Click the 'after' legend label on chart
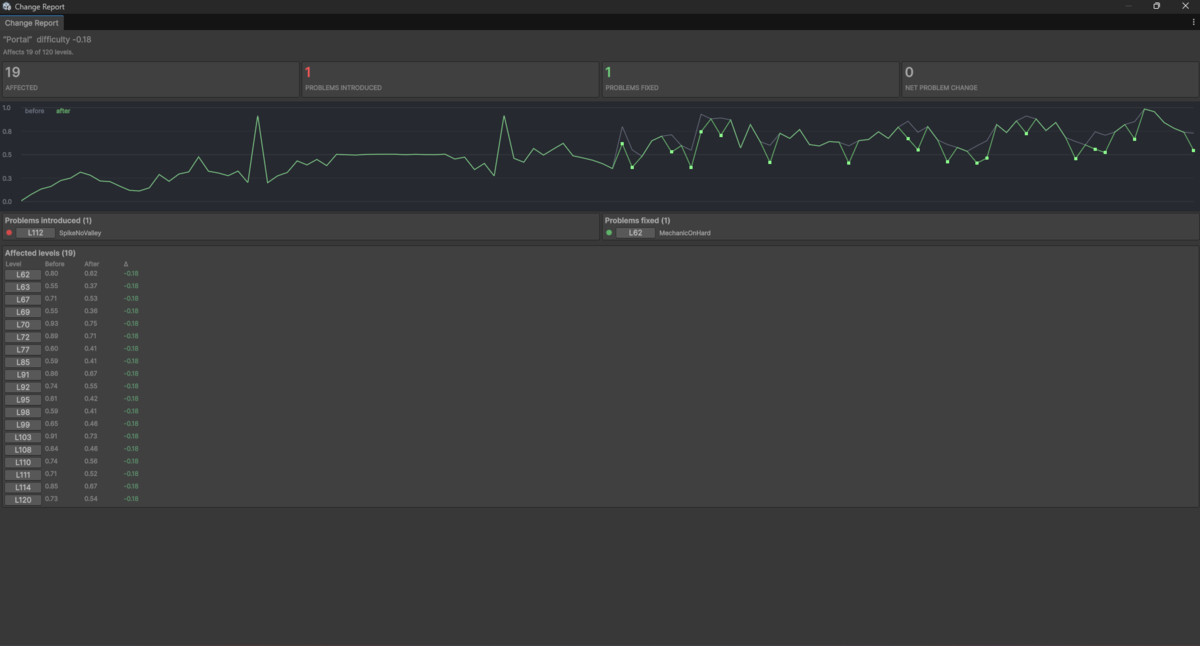The width and height of the screenshot is (1200, 646). [x=63, y=111]
